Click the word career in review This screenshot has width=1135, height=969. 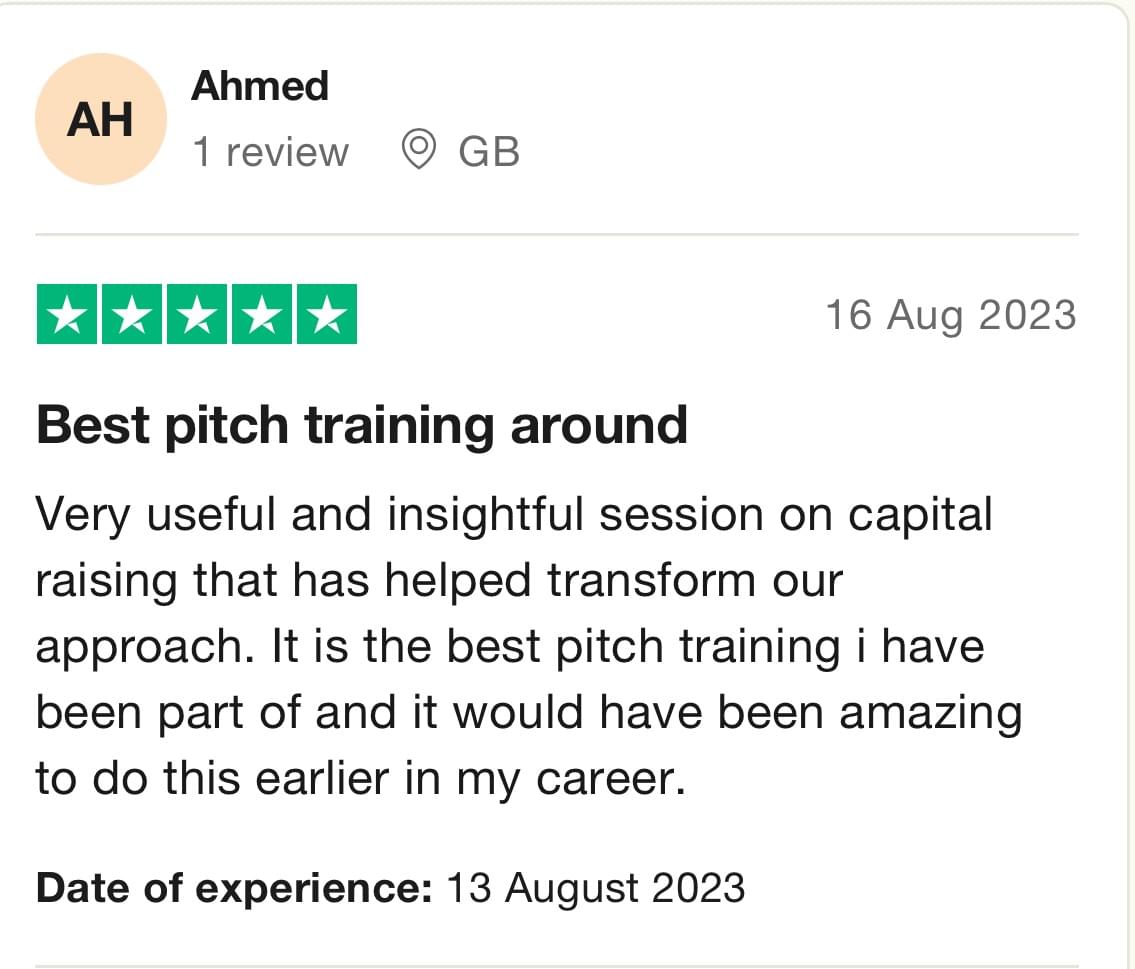[x=612, y=780]
